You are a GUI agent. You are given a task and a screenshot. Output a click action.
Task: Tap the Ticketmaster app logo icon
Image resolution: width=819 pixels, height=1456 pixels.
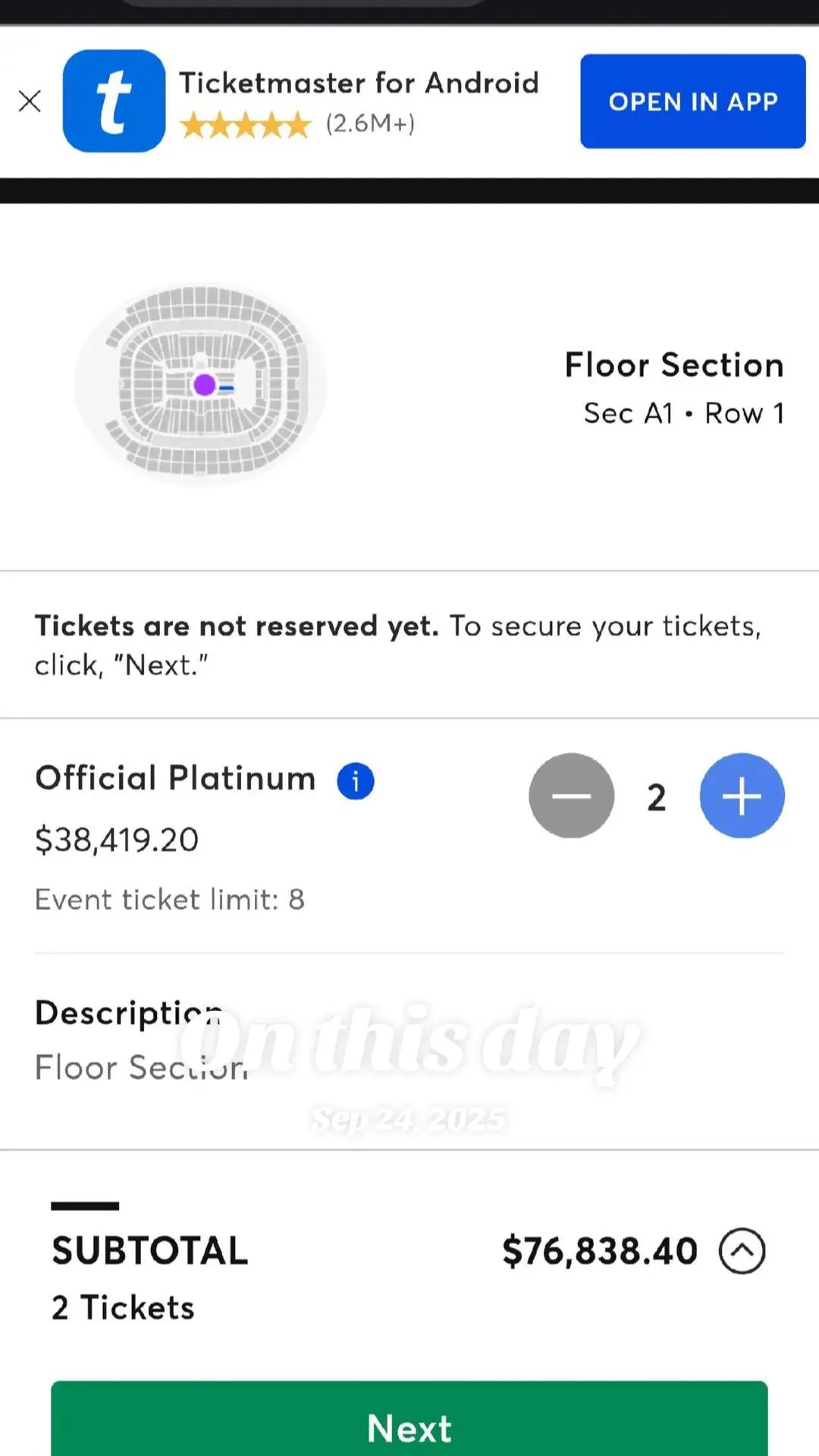(114, 101)
